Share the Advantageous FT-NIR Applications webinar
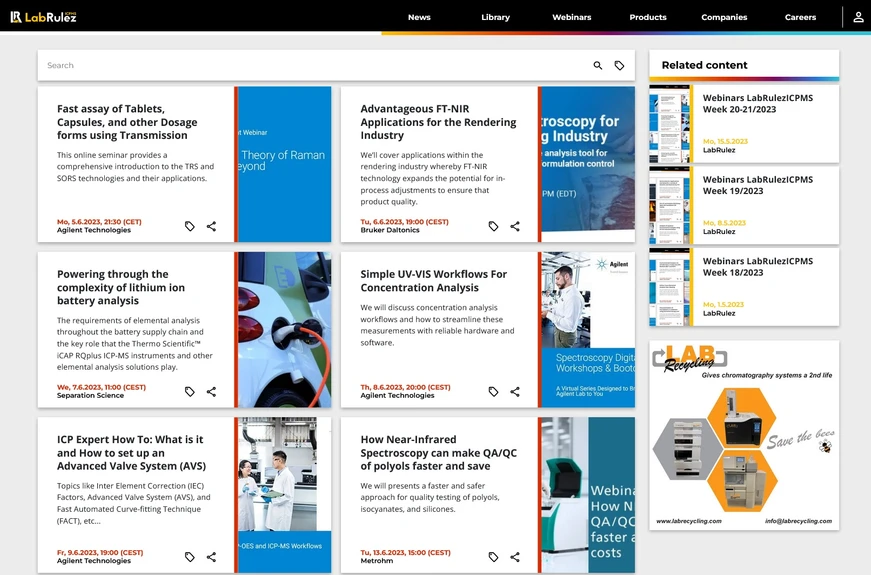 (515, 226)
